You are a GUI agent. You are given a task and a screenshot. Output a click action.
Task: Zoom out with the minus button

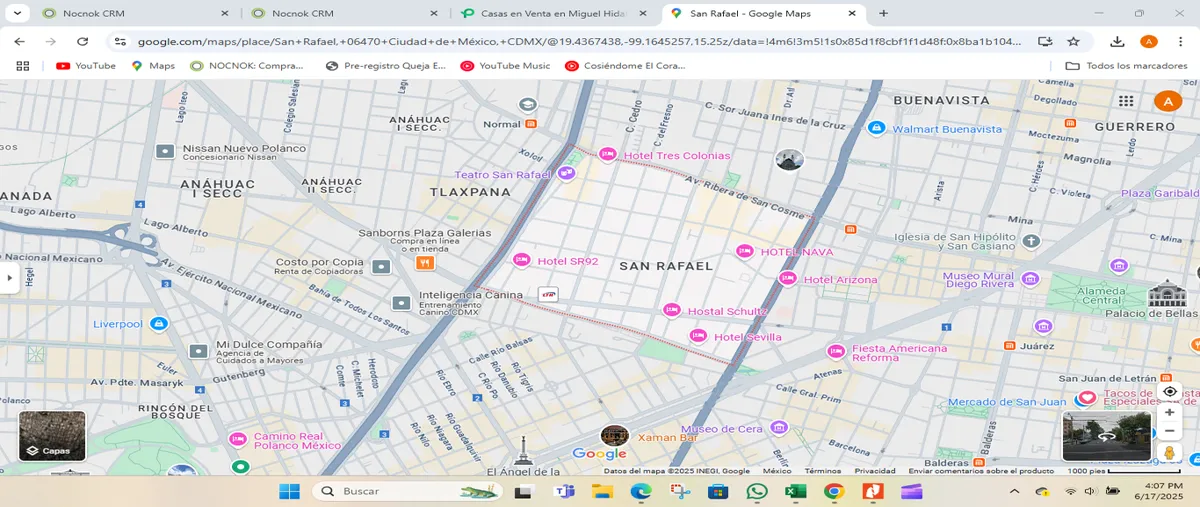(1169, 431)
